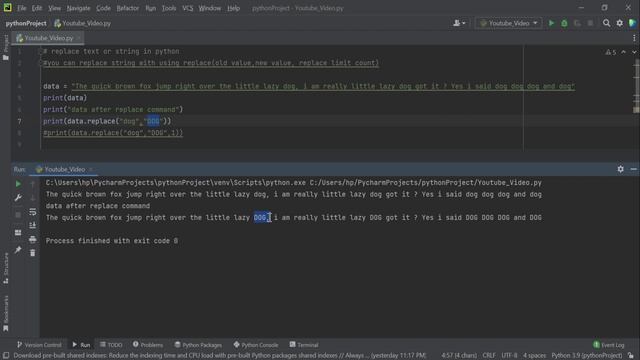Start debugging with the bug icon
Image resolution: width=640 pixels, height=360 pixels.
click(x=564, y=23)
